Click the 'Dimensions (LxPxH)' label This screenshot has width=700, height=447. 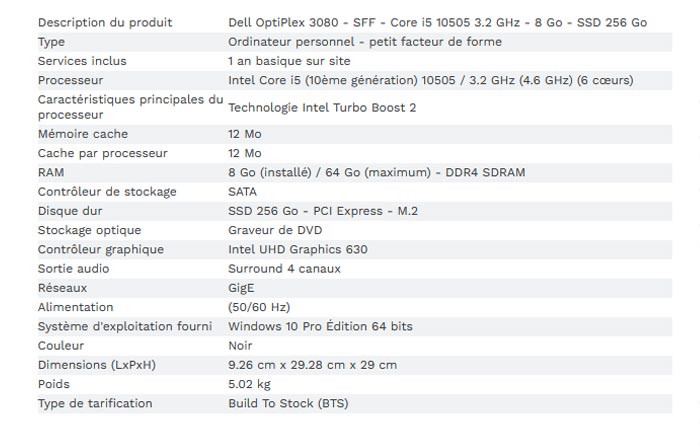tap(97, 365)
